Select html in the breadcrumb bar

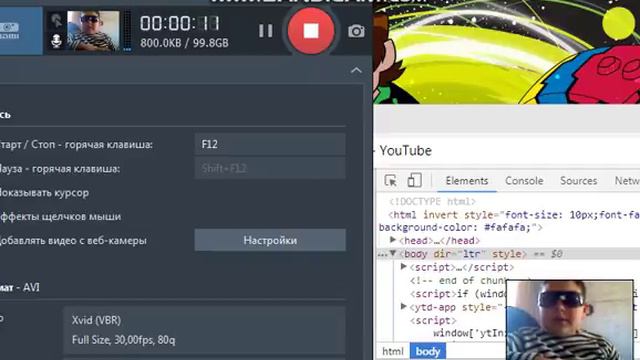393,351
